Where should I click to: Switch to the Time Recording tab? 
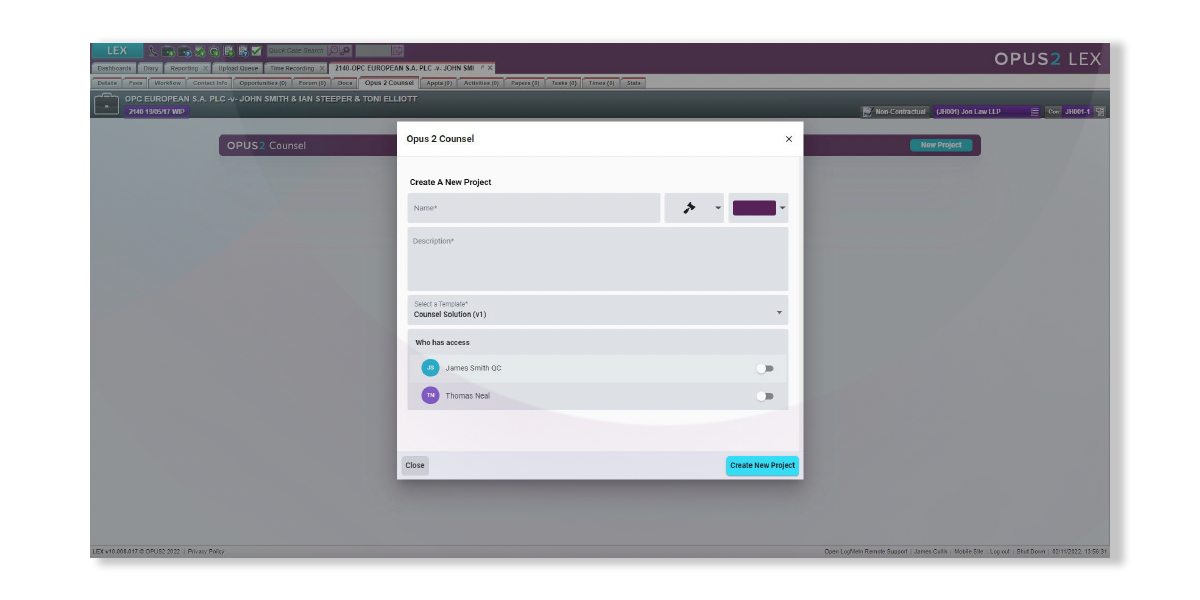293,68
